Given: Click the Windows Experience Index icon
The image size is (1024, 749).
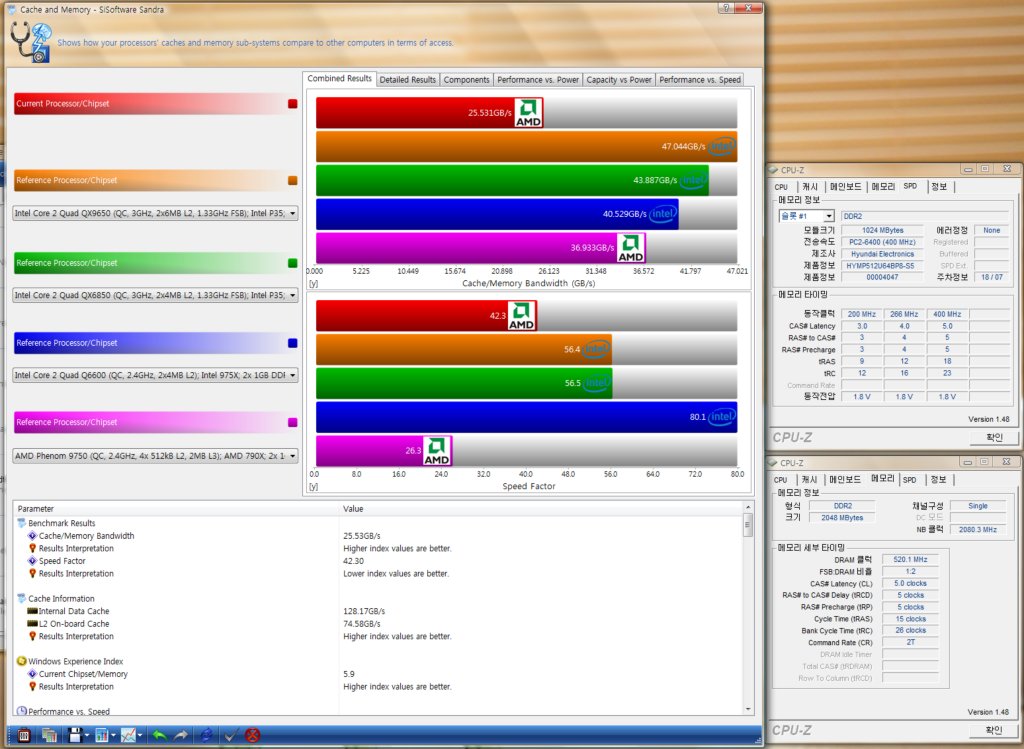Looking at the screenshot, I should (x=22, y=661).
